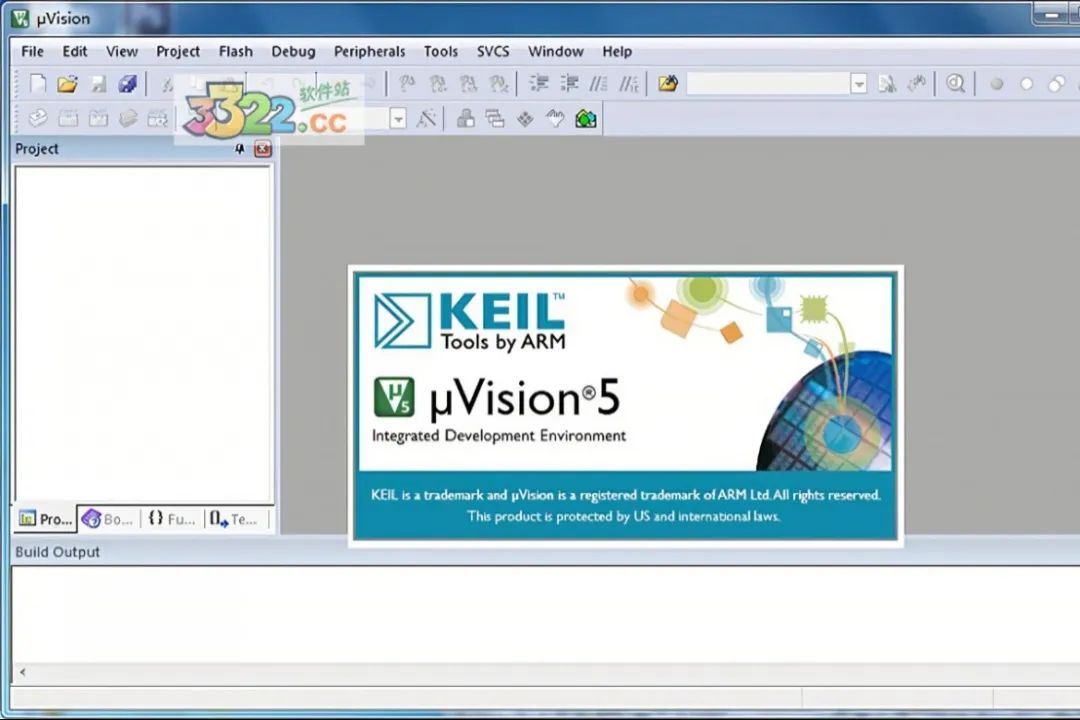Open the Edit menu
The image size is (1080, 720).
pyautogui.click(x=75, y=52)
